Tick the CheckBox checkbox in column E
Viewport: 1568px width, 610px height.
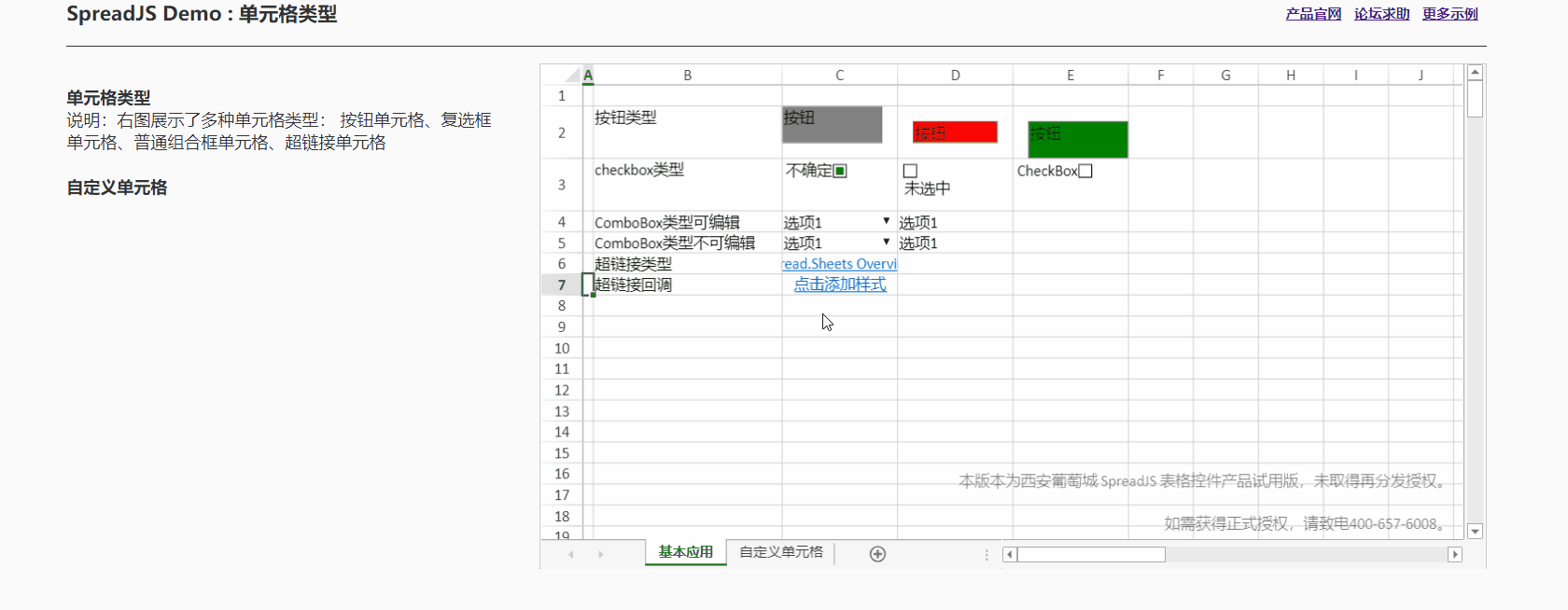click(x=1085, y=171)
